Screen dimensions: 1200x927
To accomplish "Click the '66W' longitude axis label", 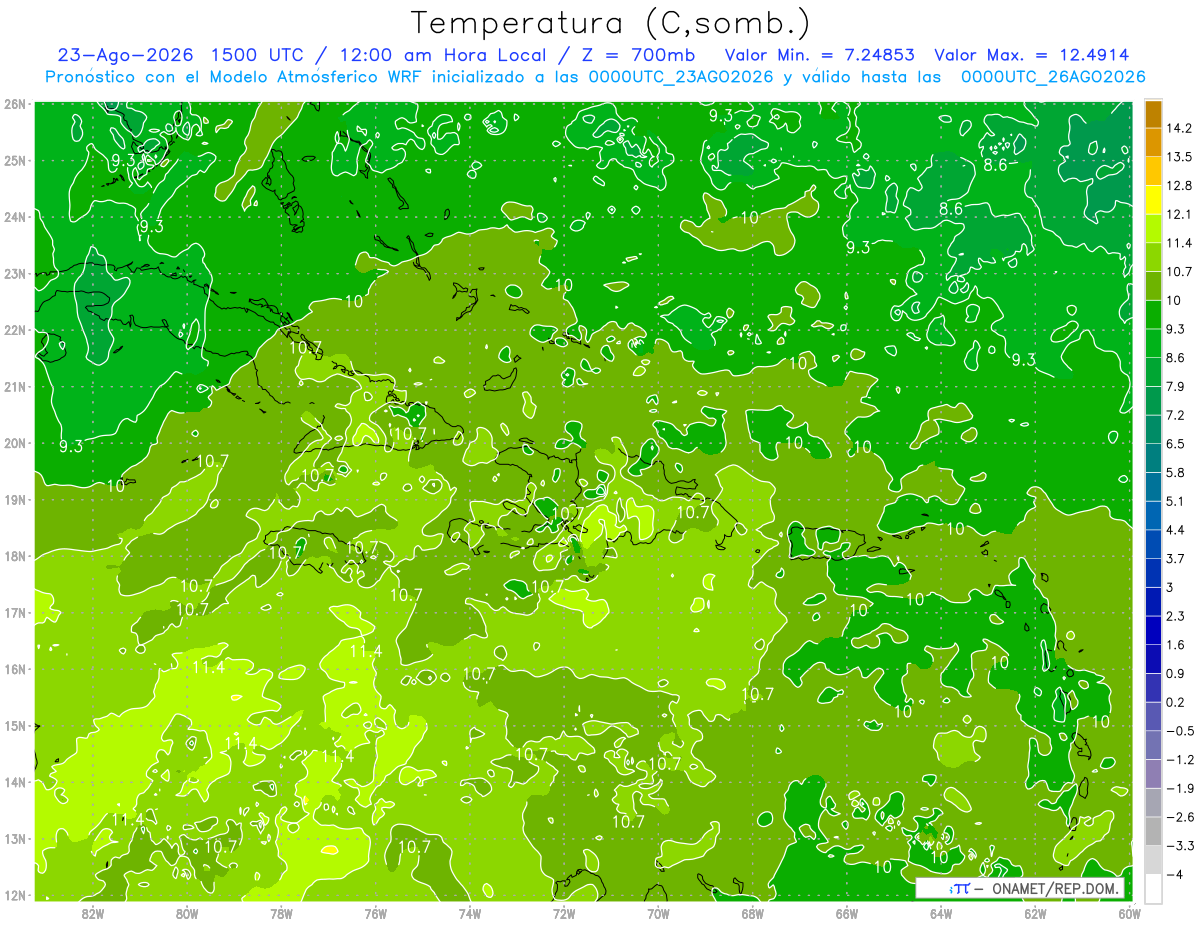I will tap(847, 913).
